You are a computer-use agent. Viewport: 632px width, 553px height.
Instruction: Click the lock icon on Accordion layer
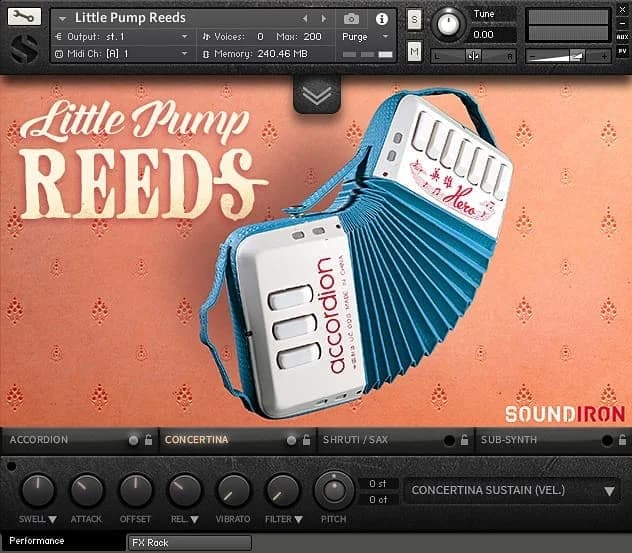tap(148, 440)
